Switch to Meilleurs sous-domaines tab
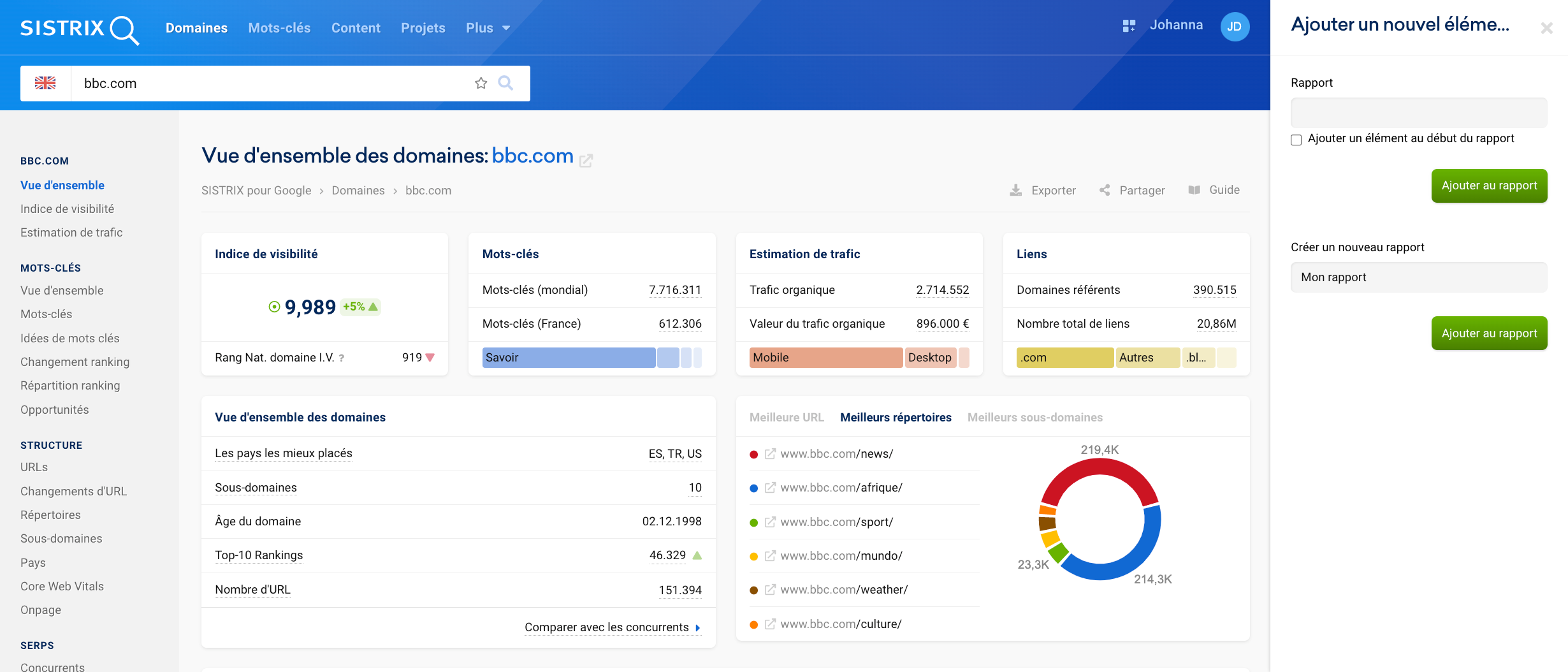Screen dimensions: 1568x672 pyautogui.click(x=1035, y=418)
